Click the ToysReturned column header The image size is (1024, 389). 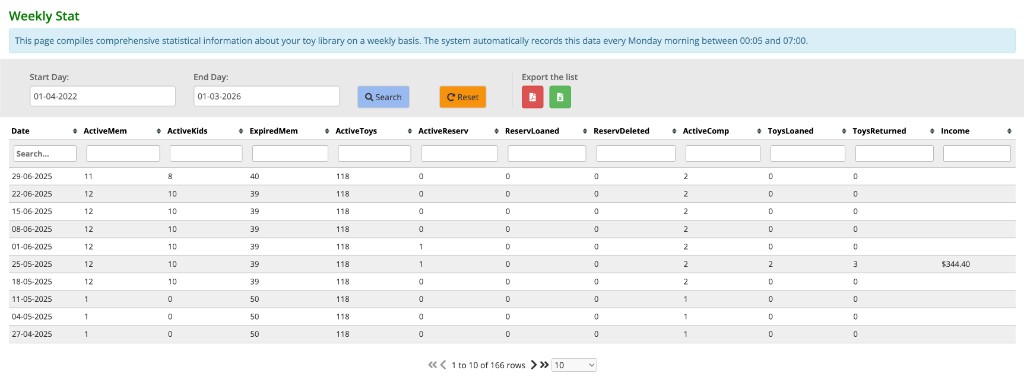point(879,131)
